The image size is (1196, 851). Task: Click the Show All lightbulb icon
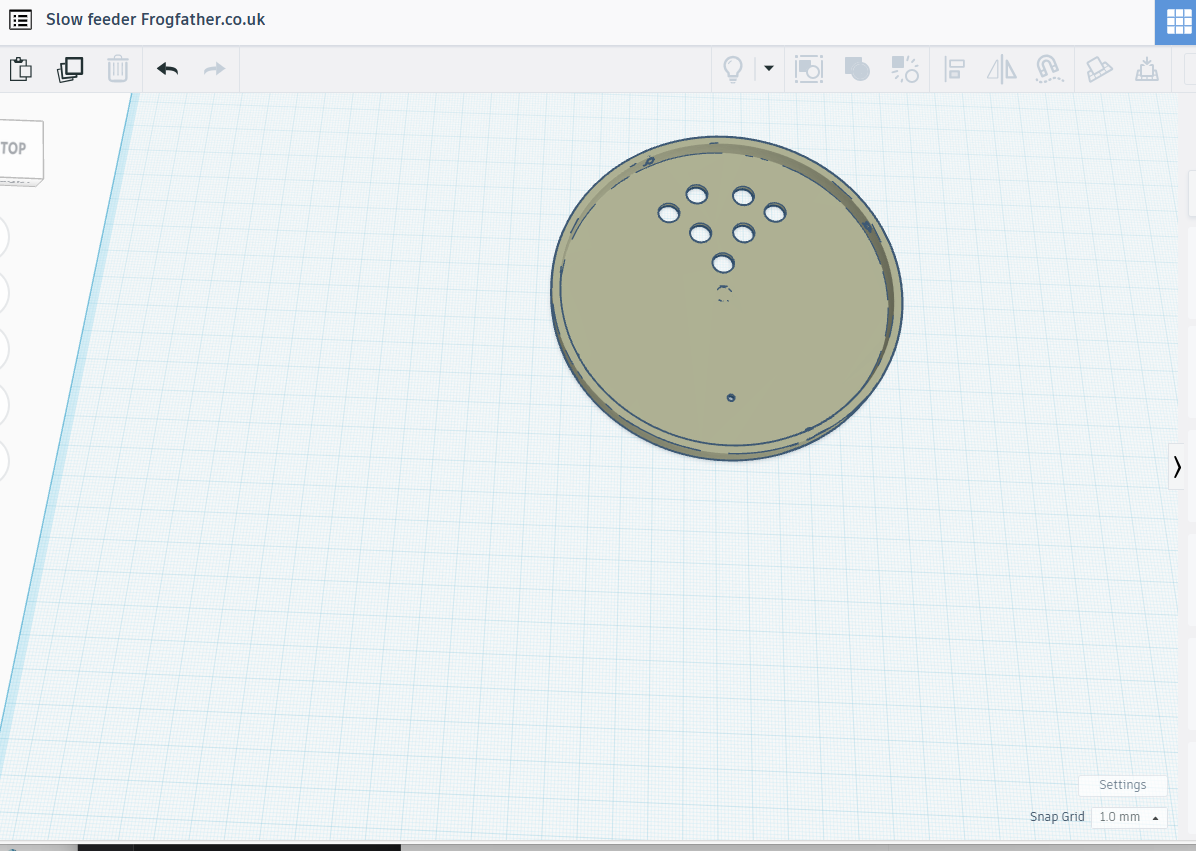tap(733, 69)
